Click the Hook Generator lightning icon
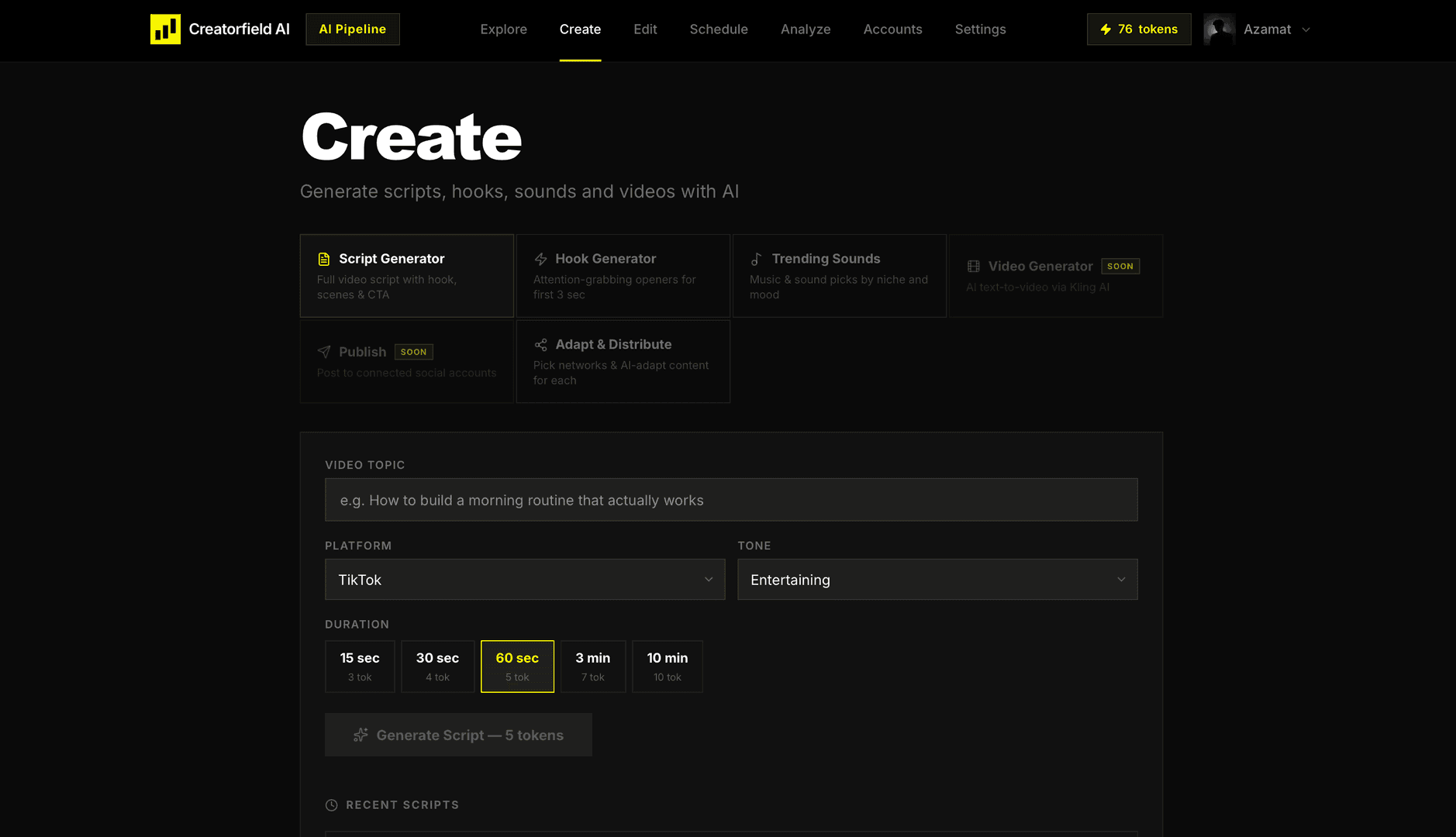Screen dimensions: 1456x837 pyautogui.click(x=540, y=259)
